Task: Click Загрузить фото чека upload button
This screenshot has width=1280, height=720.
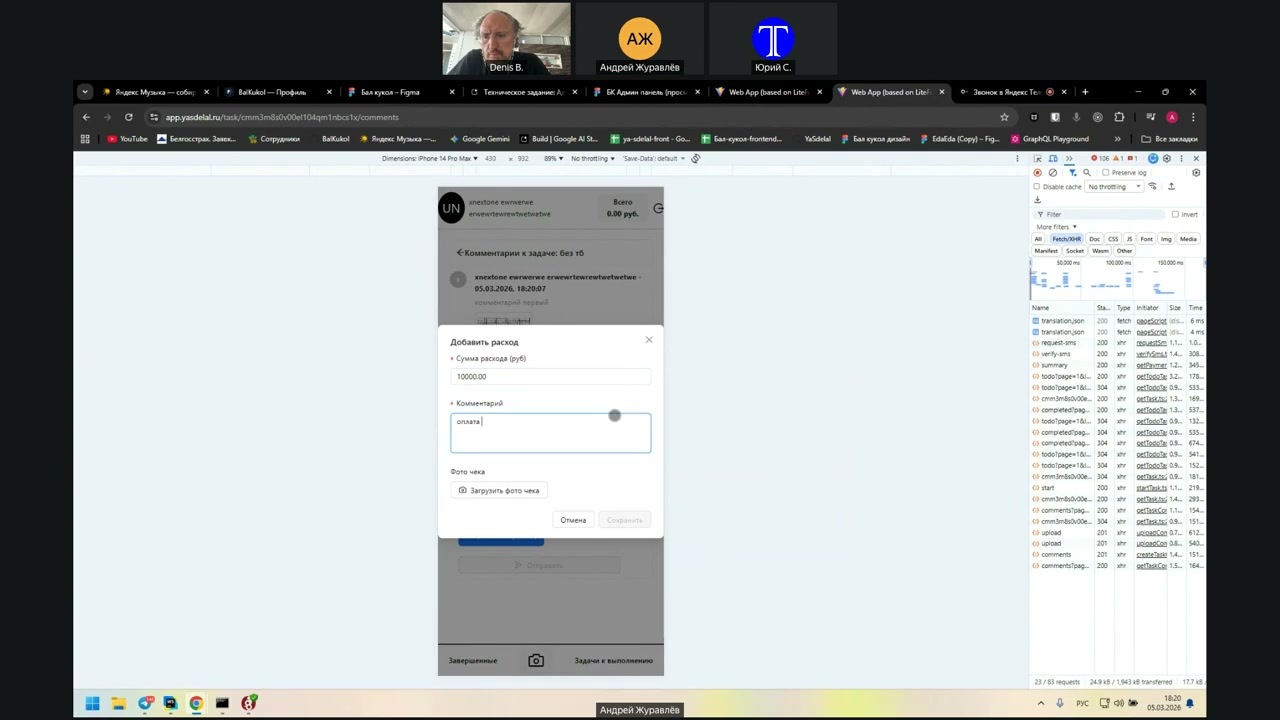Action: [499, 490]
